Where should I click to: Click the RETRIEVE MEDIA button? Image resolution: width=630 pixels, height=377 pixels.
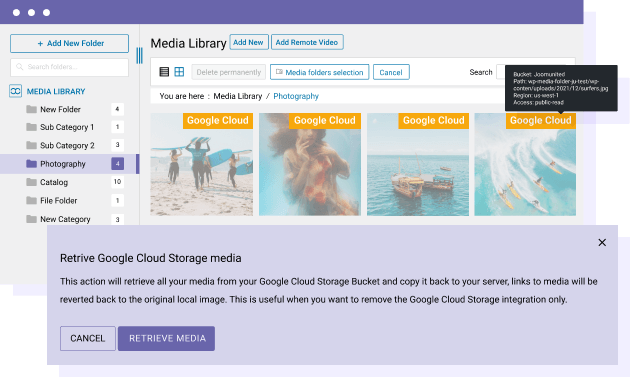click(166, 338)
